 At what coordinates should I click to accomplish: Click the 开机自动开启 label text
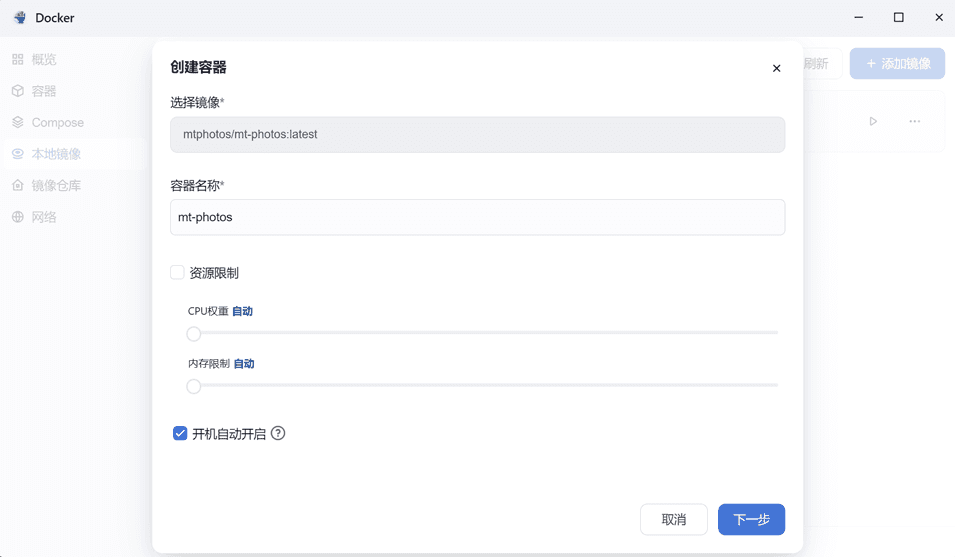click(229, 433)
